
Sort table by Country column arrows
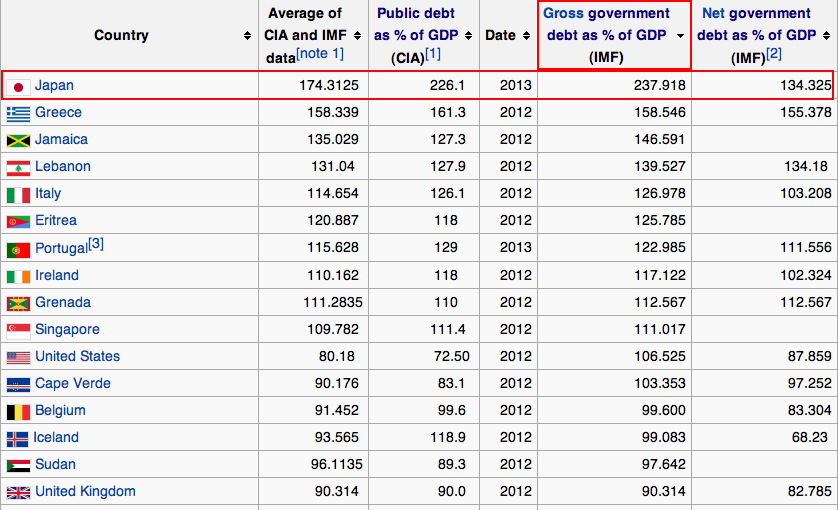tap(247, 36)
